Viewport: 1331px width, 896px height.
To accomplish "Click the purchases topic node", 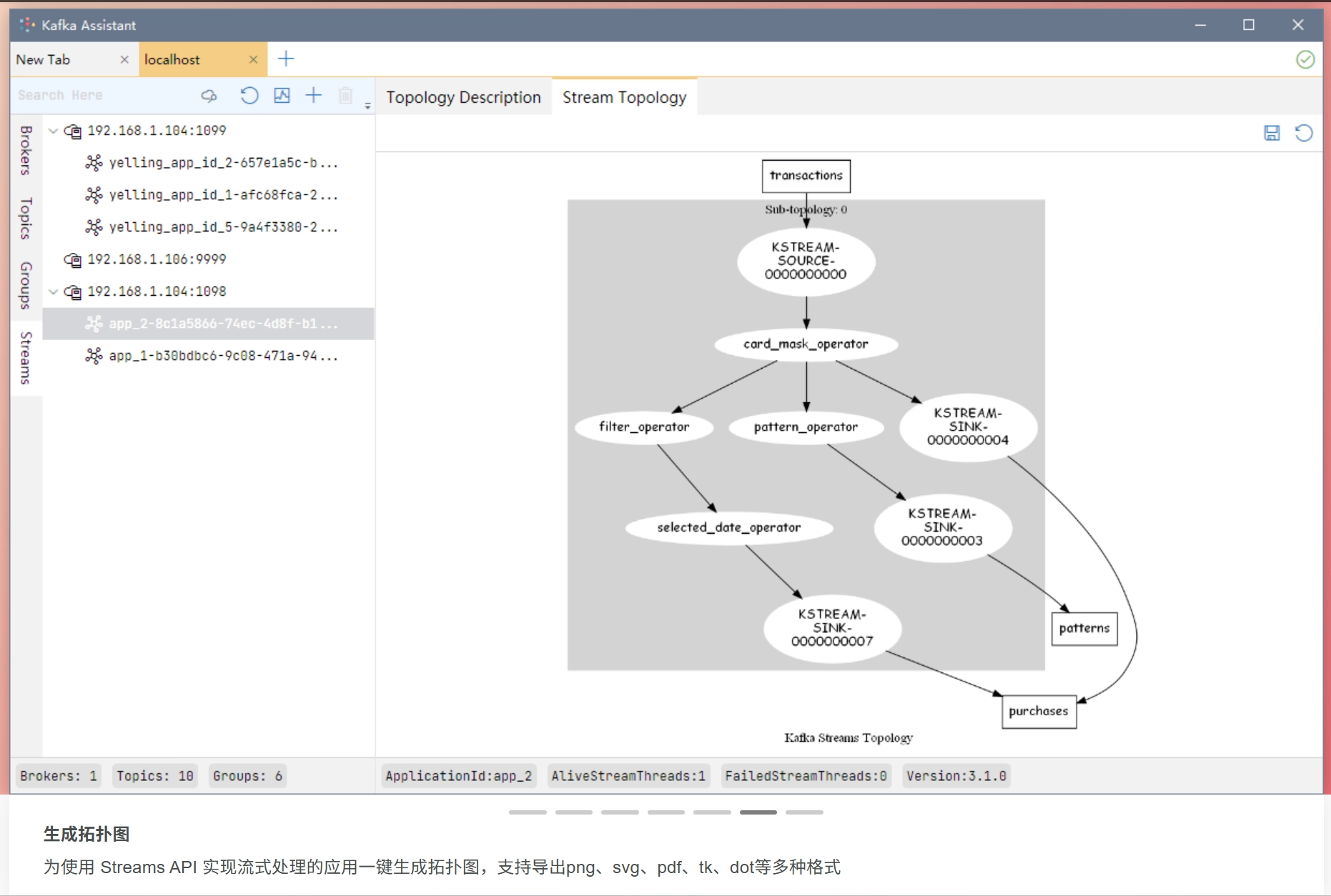I will (x=1039, y=712).
